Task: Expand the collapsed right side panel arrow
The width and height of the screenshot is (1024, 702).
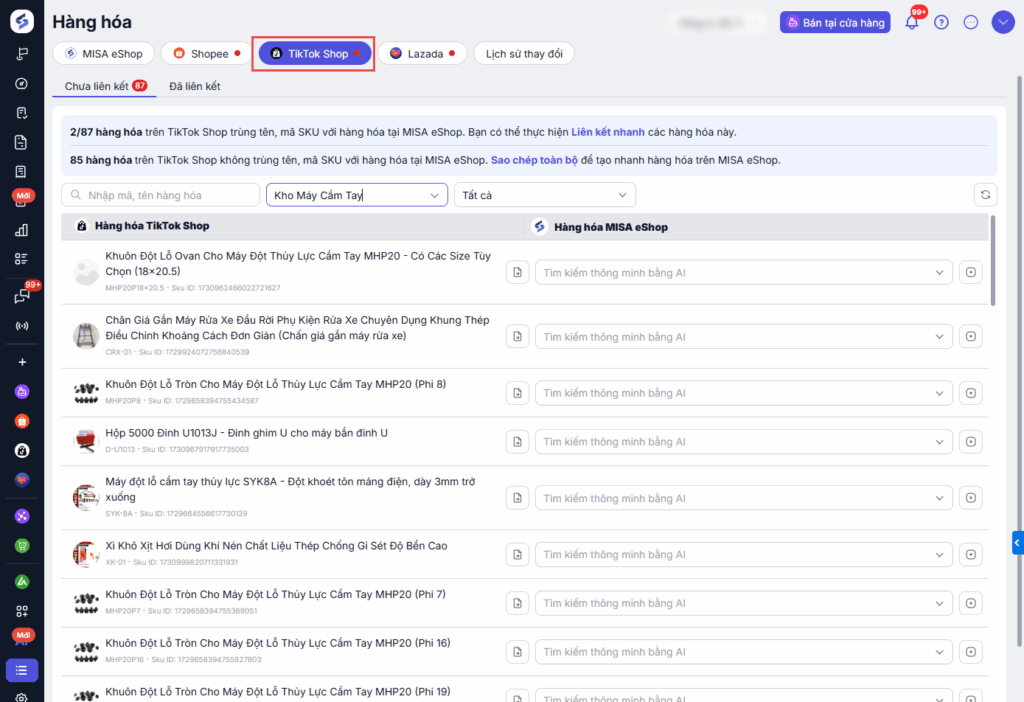Action: pyautogui.click(x=1017, y=542)
